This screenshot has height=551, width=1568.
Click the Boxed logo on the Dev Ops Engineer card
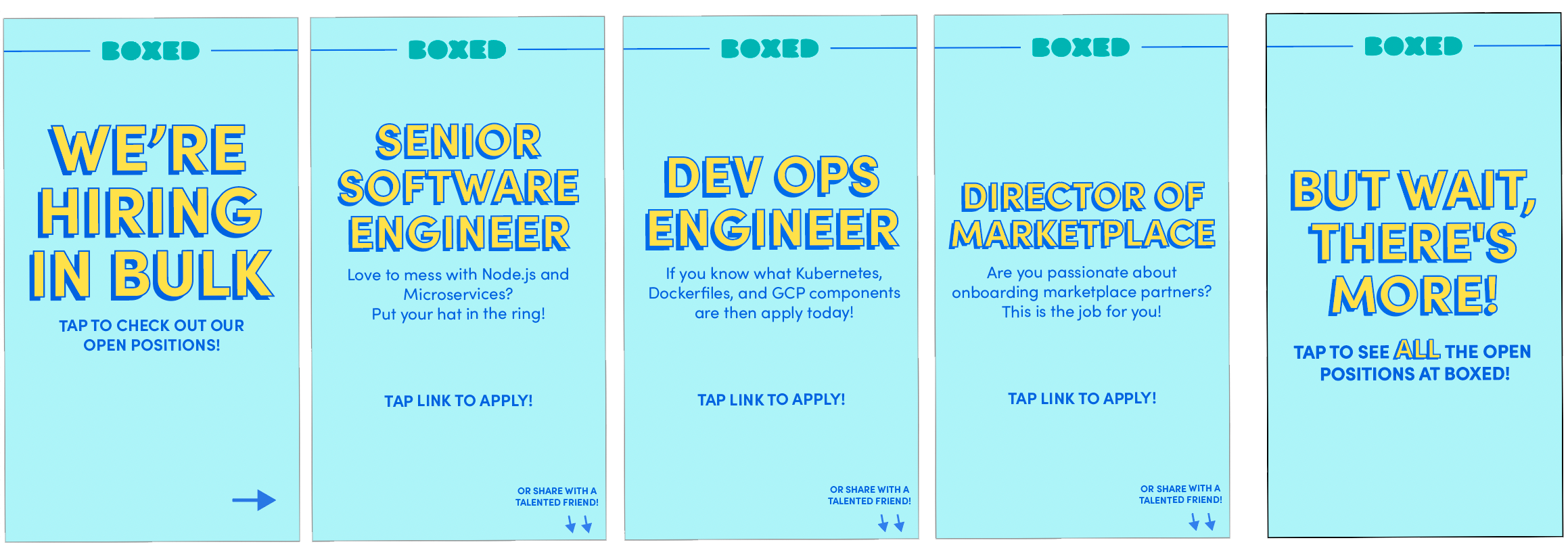tap(770, 49)
